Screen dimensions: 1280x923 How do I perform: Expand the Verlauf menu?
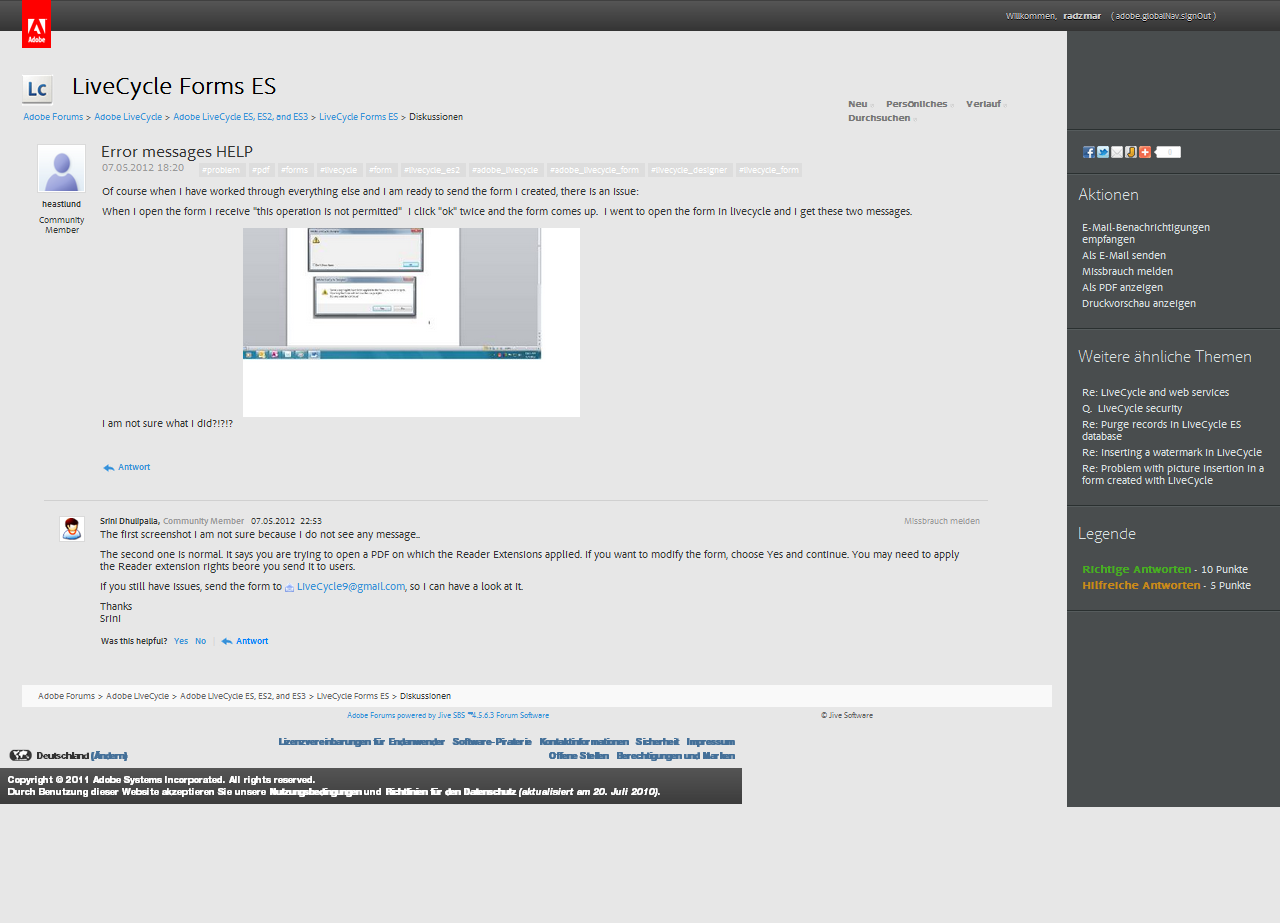[986, 104]
